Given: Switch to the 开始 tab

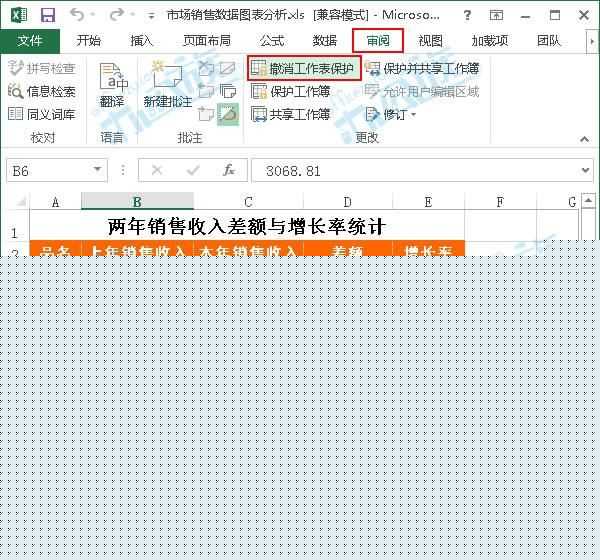Looking at the screenshot, I should click(x=88, y=41).
